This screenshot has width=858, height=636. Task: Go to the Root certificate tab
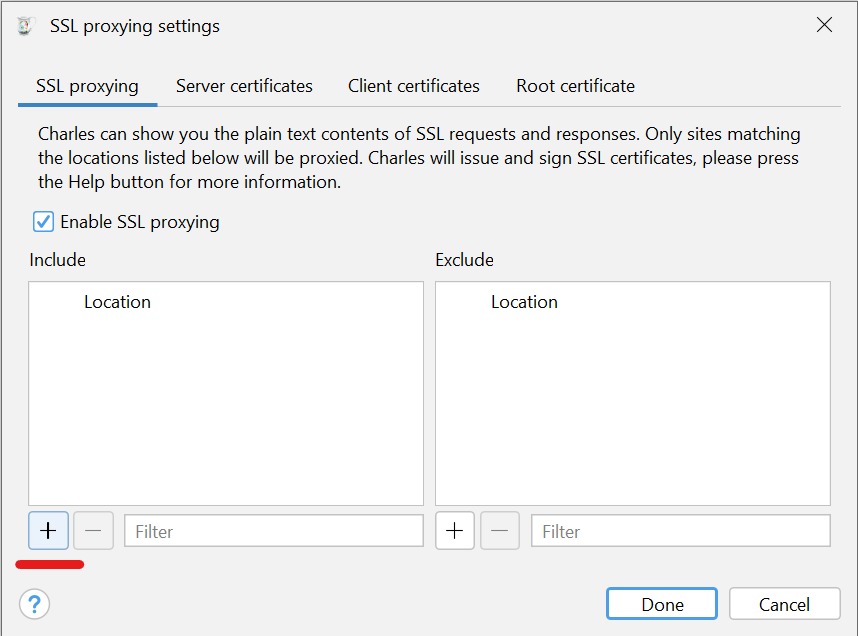pos(575,86)
